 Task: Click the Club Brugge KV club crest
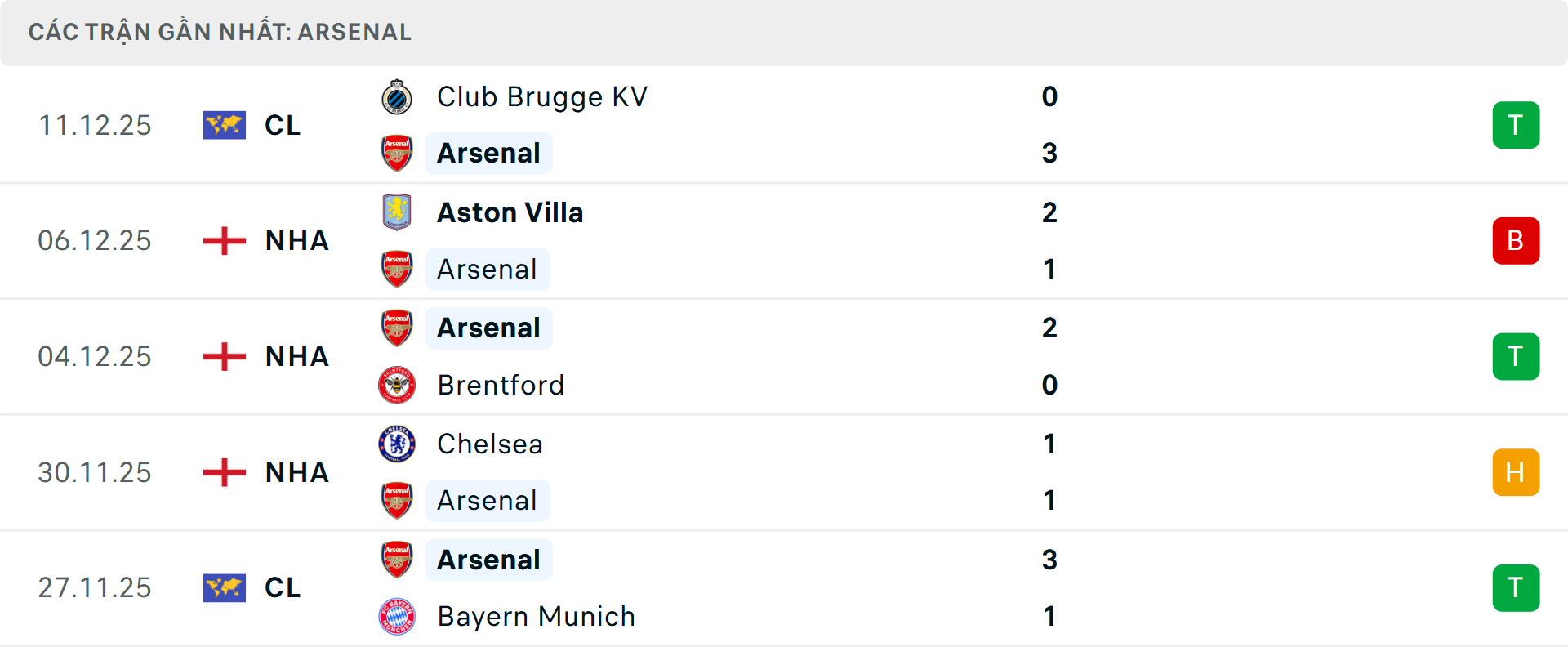[x=398, y=96]
